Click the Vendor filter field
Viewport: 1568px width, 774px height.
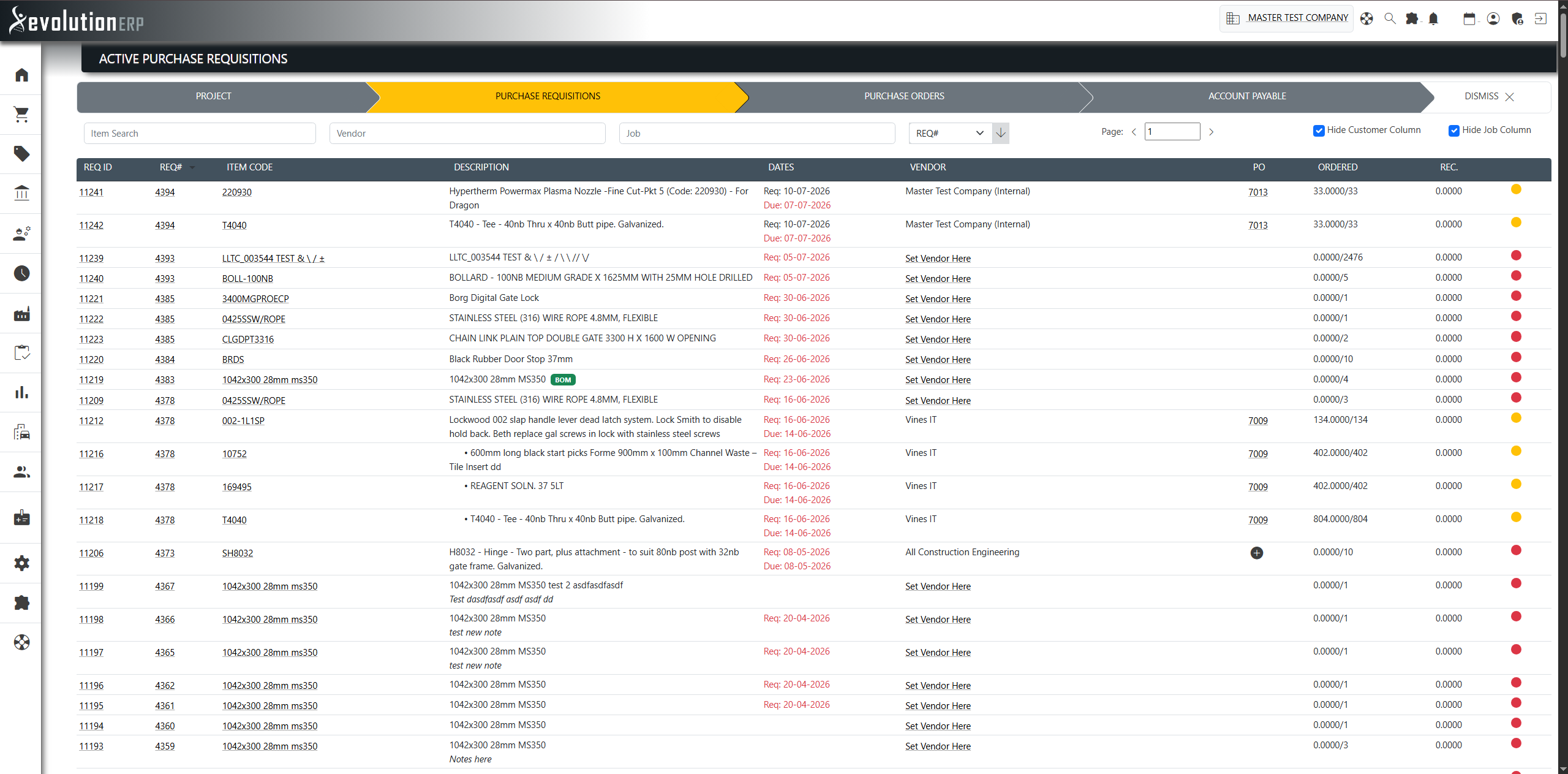tap(467, 133)
